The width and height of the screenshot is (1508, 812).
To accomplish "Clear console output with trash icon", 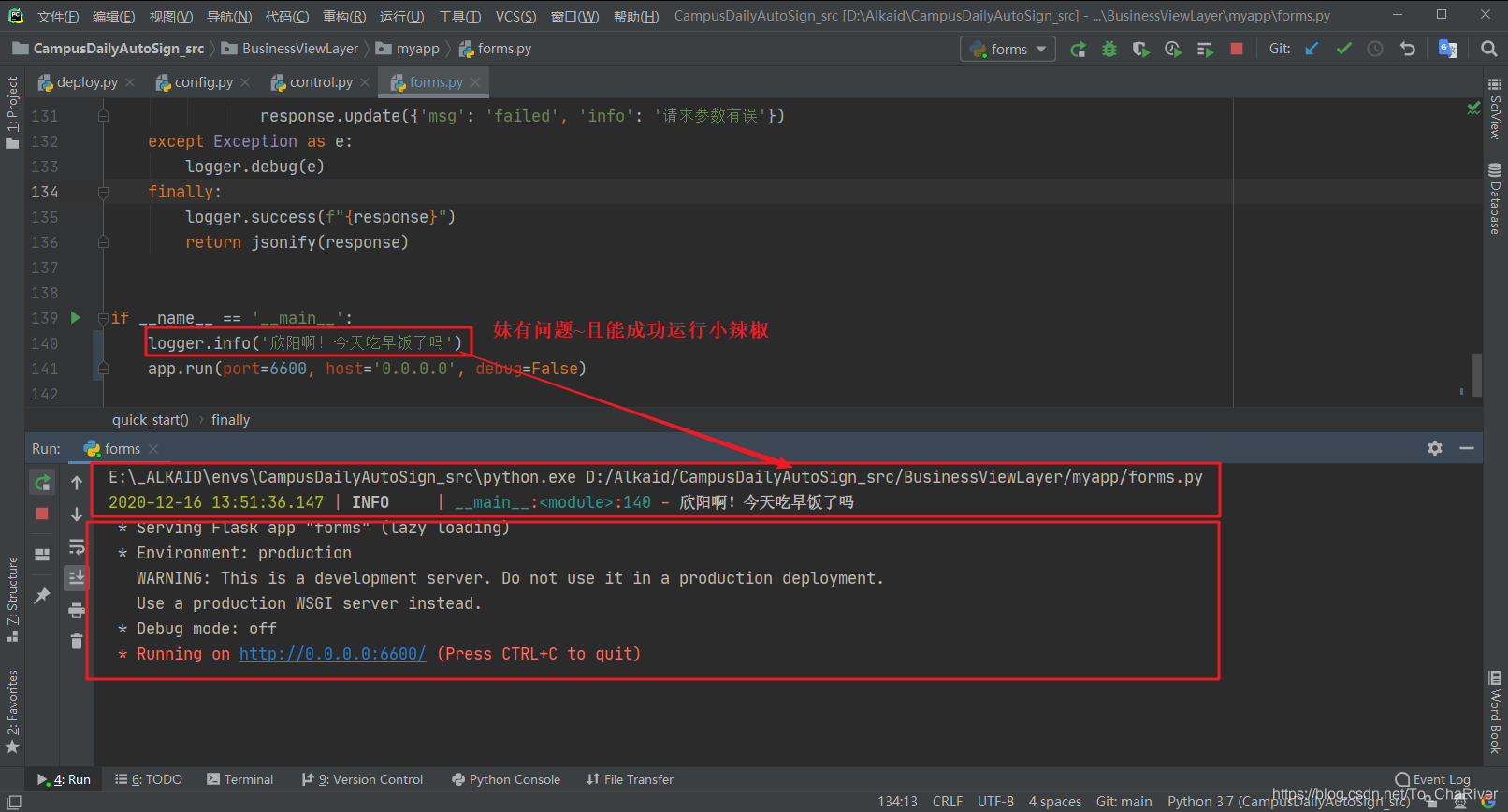I will pos(77,642).
